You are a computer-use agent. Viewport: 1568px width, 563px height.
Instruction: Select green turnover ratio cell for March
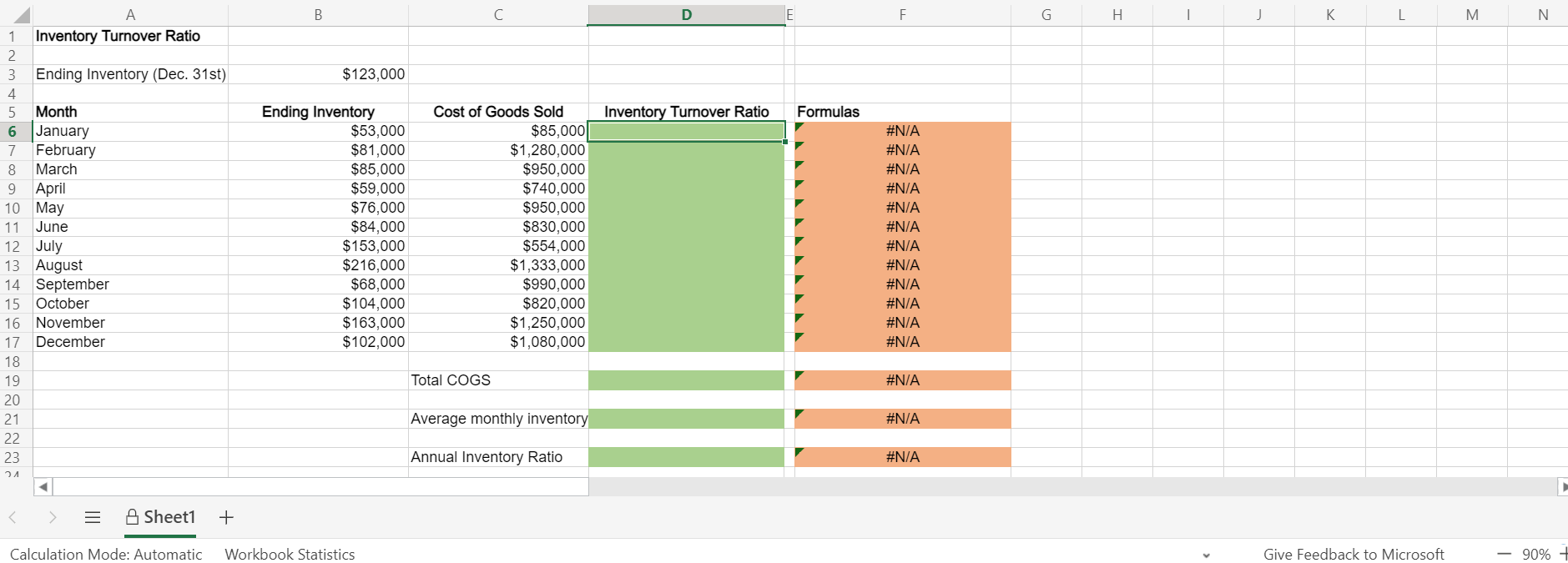point(687,169)
